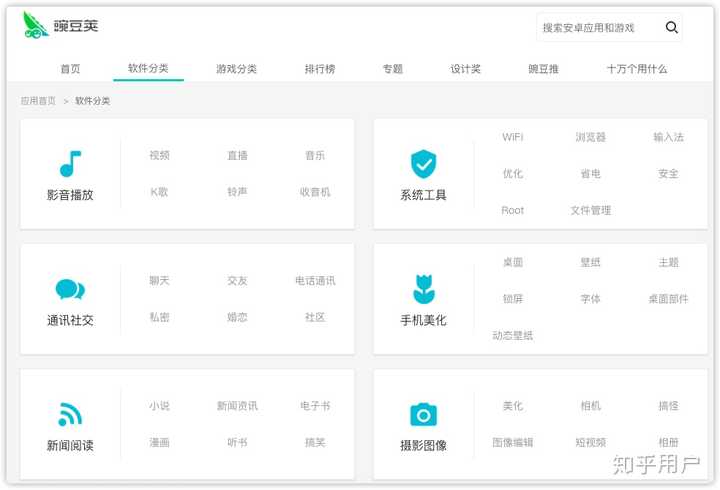
Task: Open the 设计奖 tab
Action: point(465,69)
